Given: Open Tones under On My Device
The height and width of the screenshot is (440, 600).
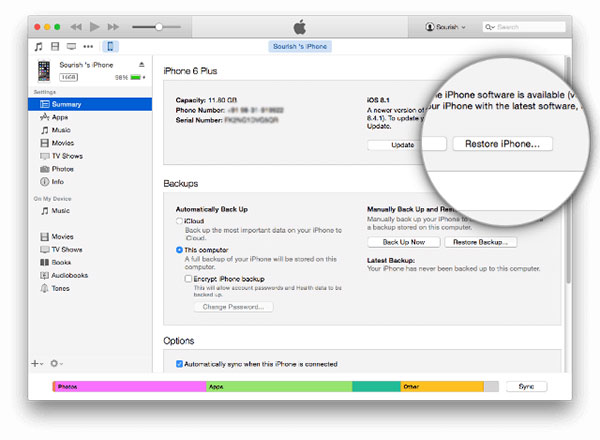Looking at the screenshot, I should click(x=90, y=288).
